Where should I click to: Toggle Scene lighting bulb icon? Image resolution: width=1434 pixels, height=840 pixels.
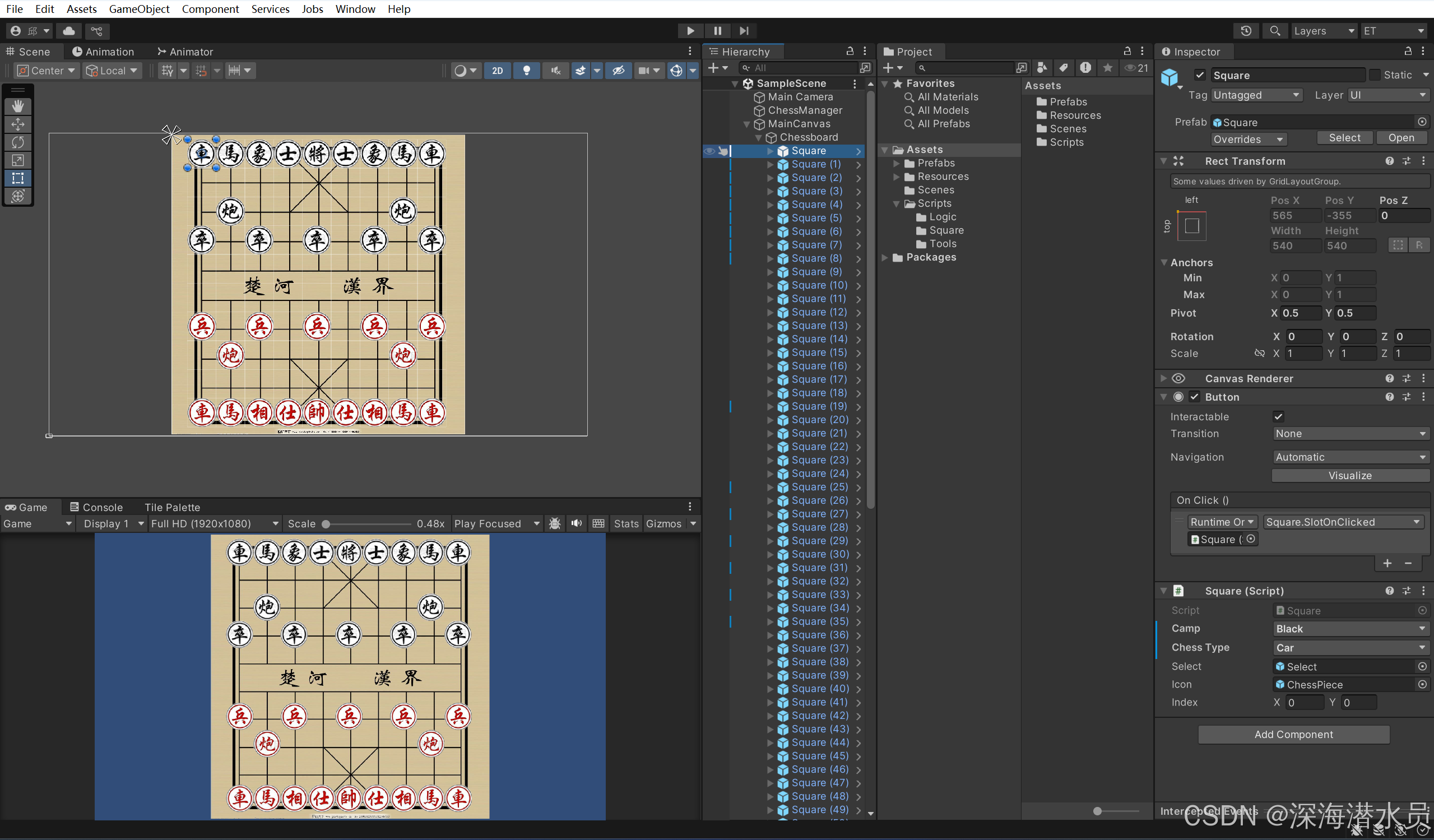(x=526, y=71)
